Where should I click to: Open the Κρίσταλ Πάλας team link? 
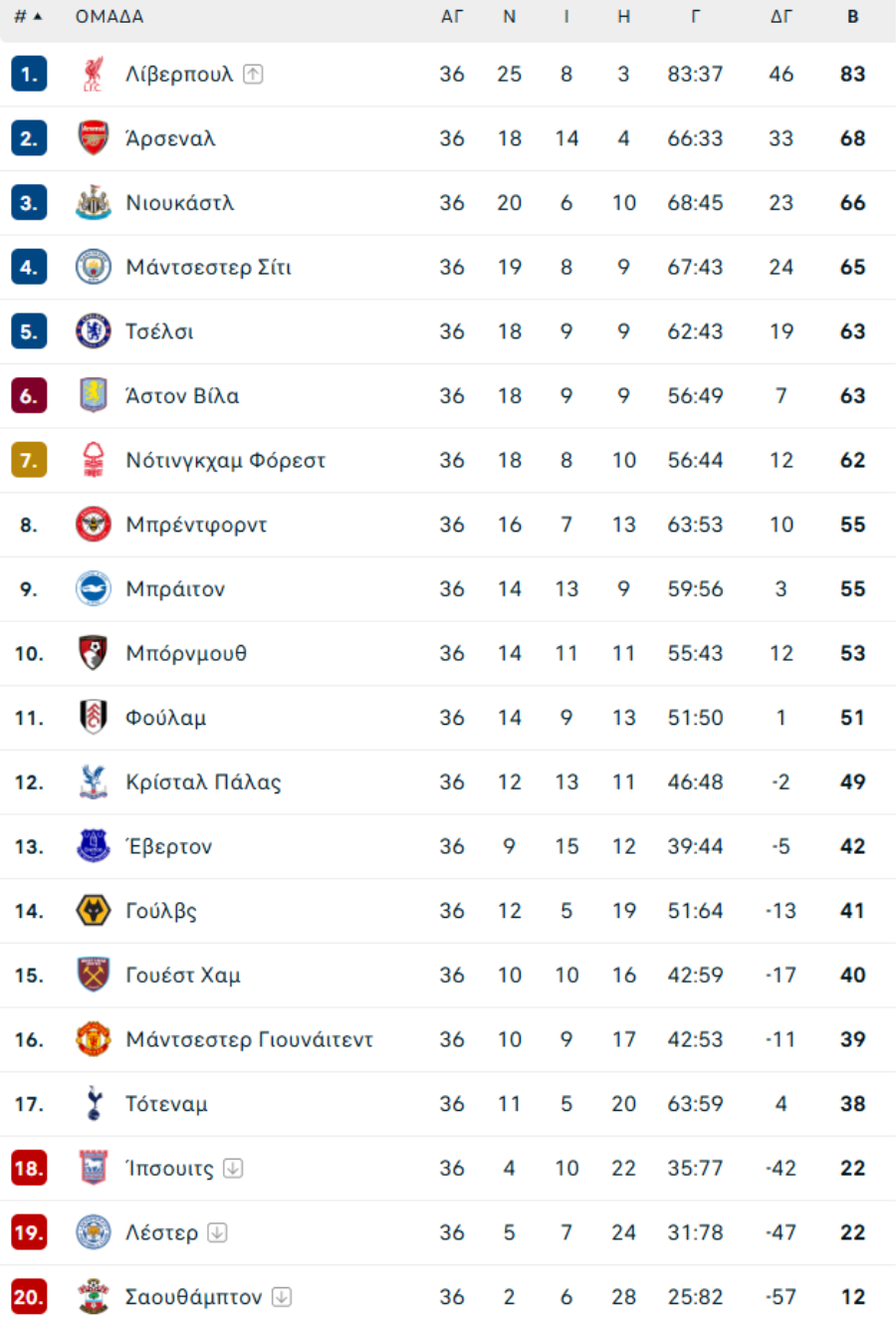203,782
